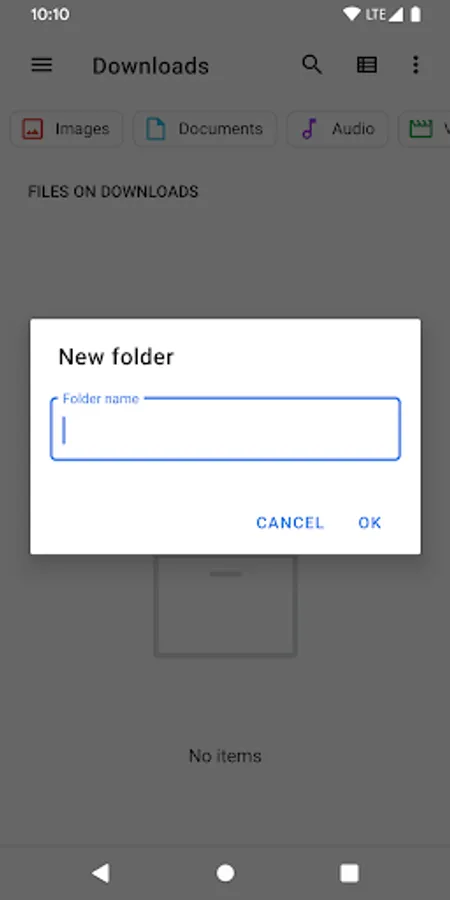Screen dimensions: 450x900
Task: Tap the FILES ON DOWNLOADS header
Action: [113, 192]
